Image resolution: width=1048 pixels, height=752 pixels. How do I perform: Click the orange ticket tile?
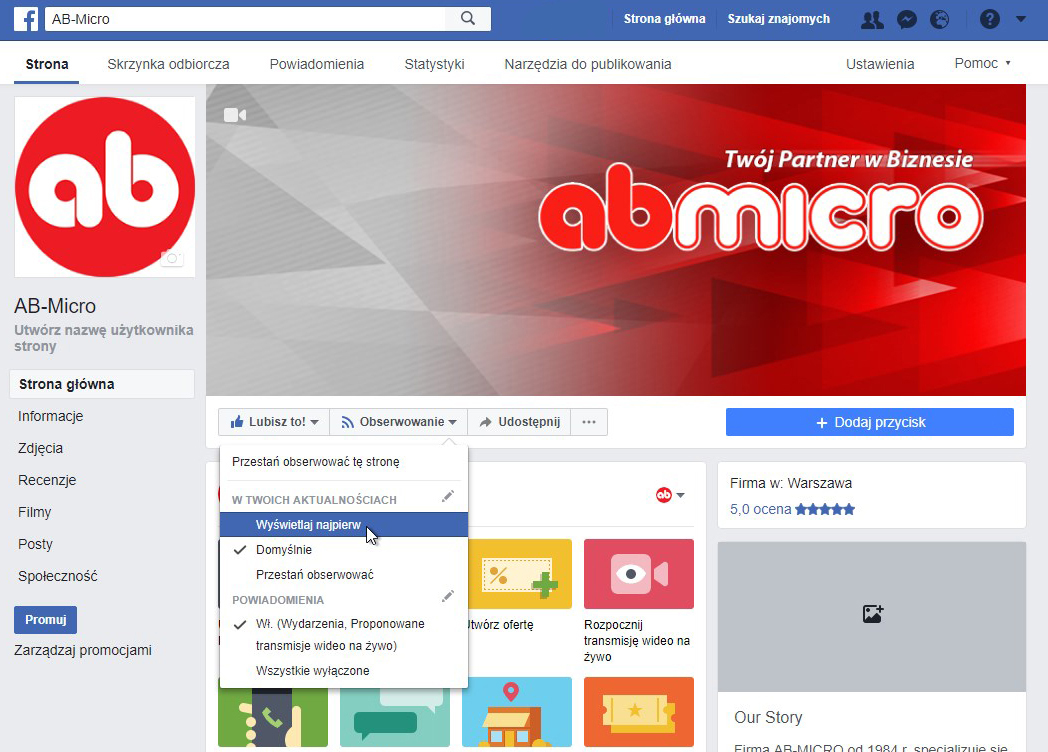tap(639, 712)
